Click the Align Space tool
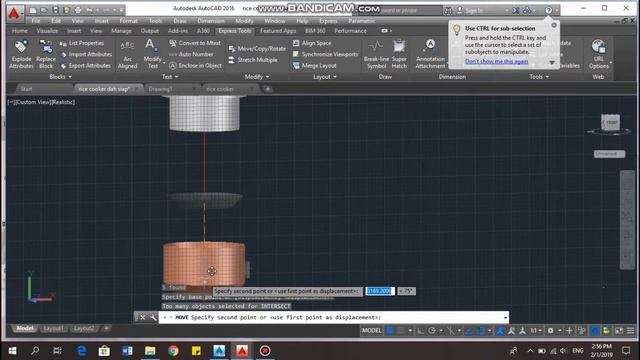 [x=312, y=43]
